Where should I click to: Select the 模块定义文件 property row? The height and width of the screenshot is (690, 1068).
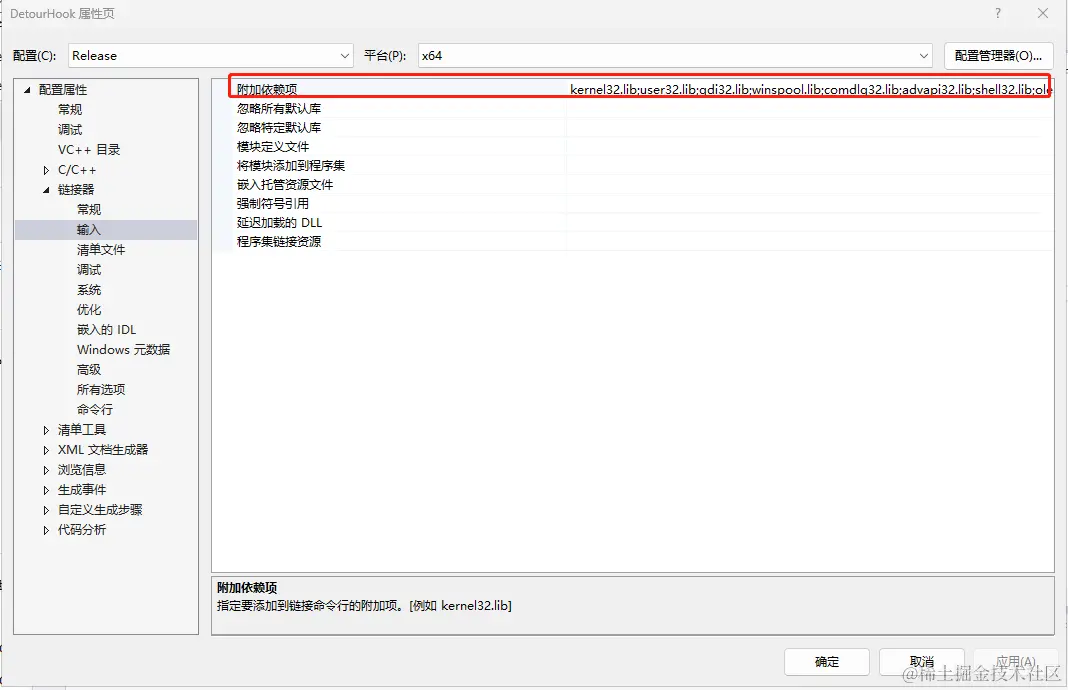643,146
